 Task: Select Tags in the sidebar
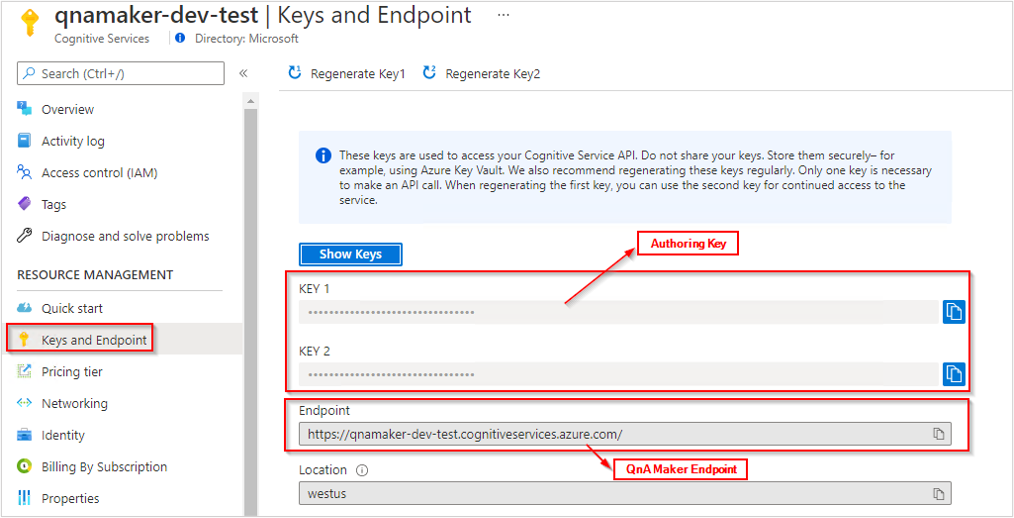(53, 205)
